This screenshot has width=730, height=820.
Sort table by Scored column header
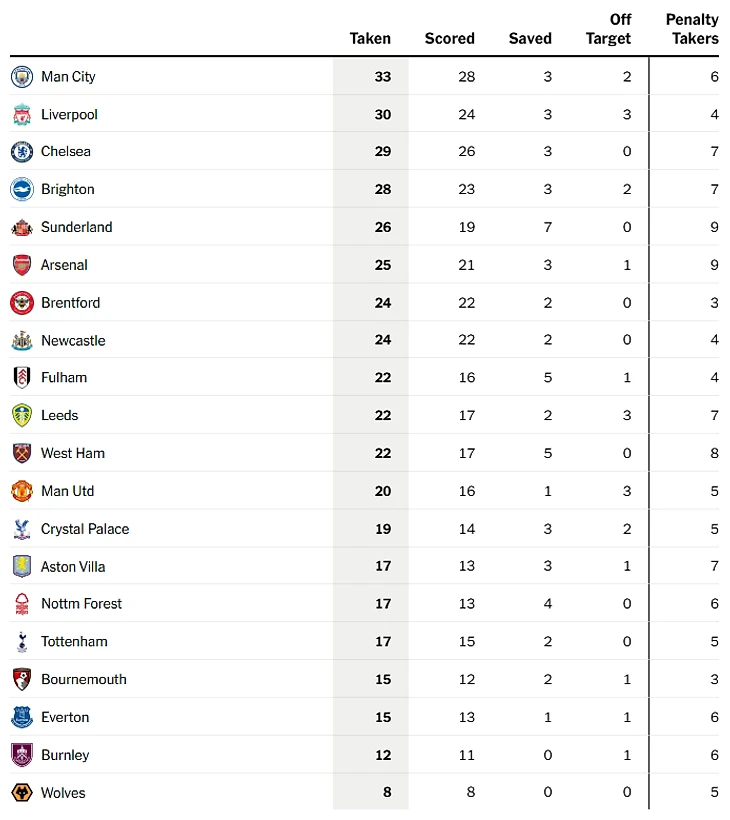(449, 39)
